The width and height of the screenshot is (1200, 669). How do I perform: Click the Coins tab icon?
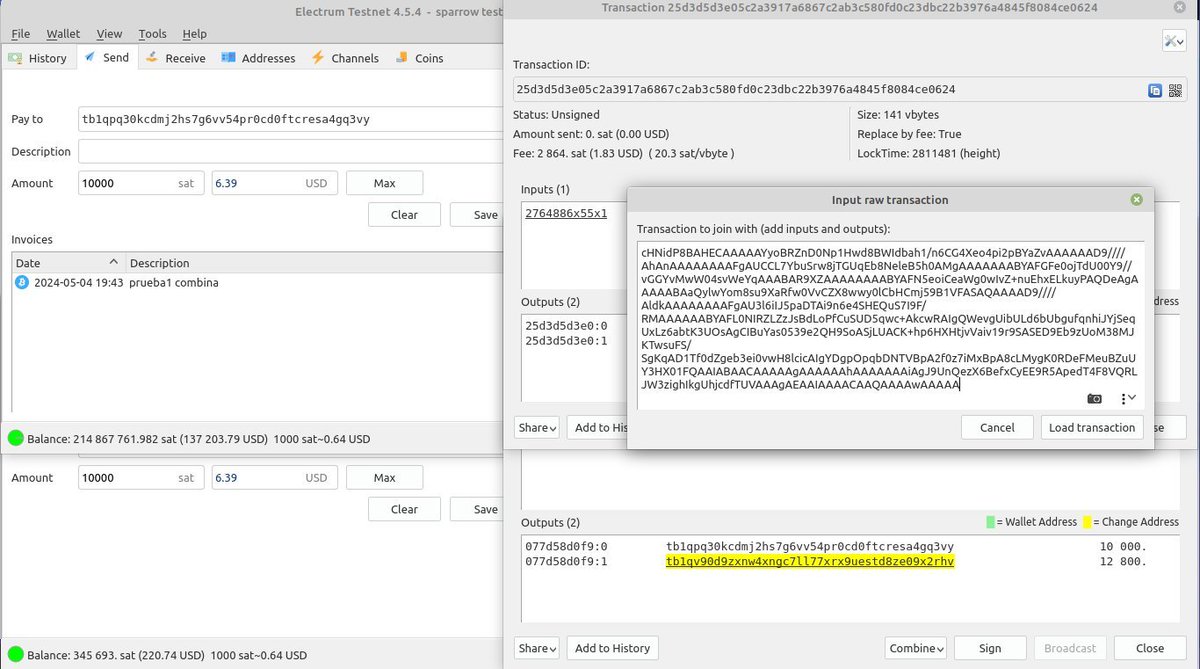402,58
